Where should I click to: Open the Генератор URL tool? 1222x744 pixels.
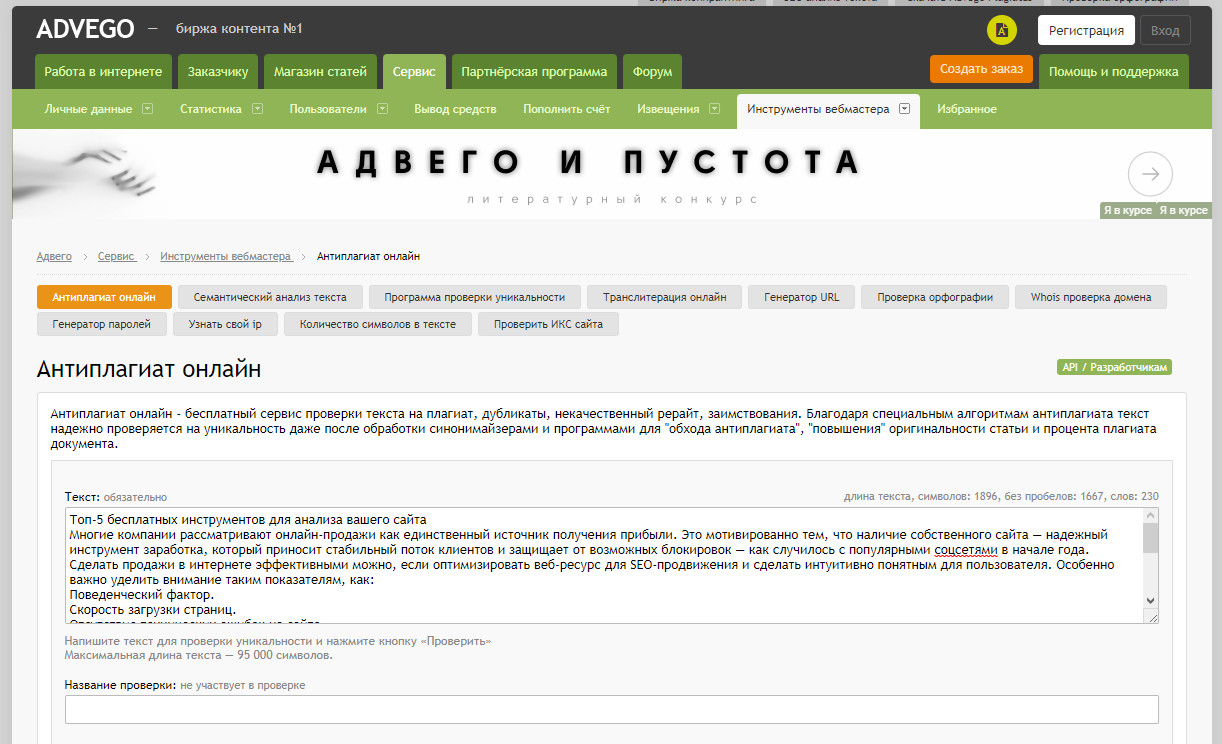pos(802,297)
